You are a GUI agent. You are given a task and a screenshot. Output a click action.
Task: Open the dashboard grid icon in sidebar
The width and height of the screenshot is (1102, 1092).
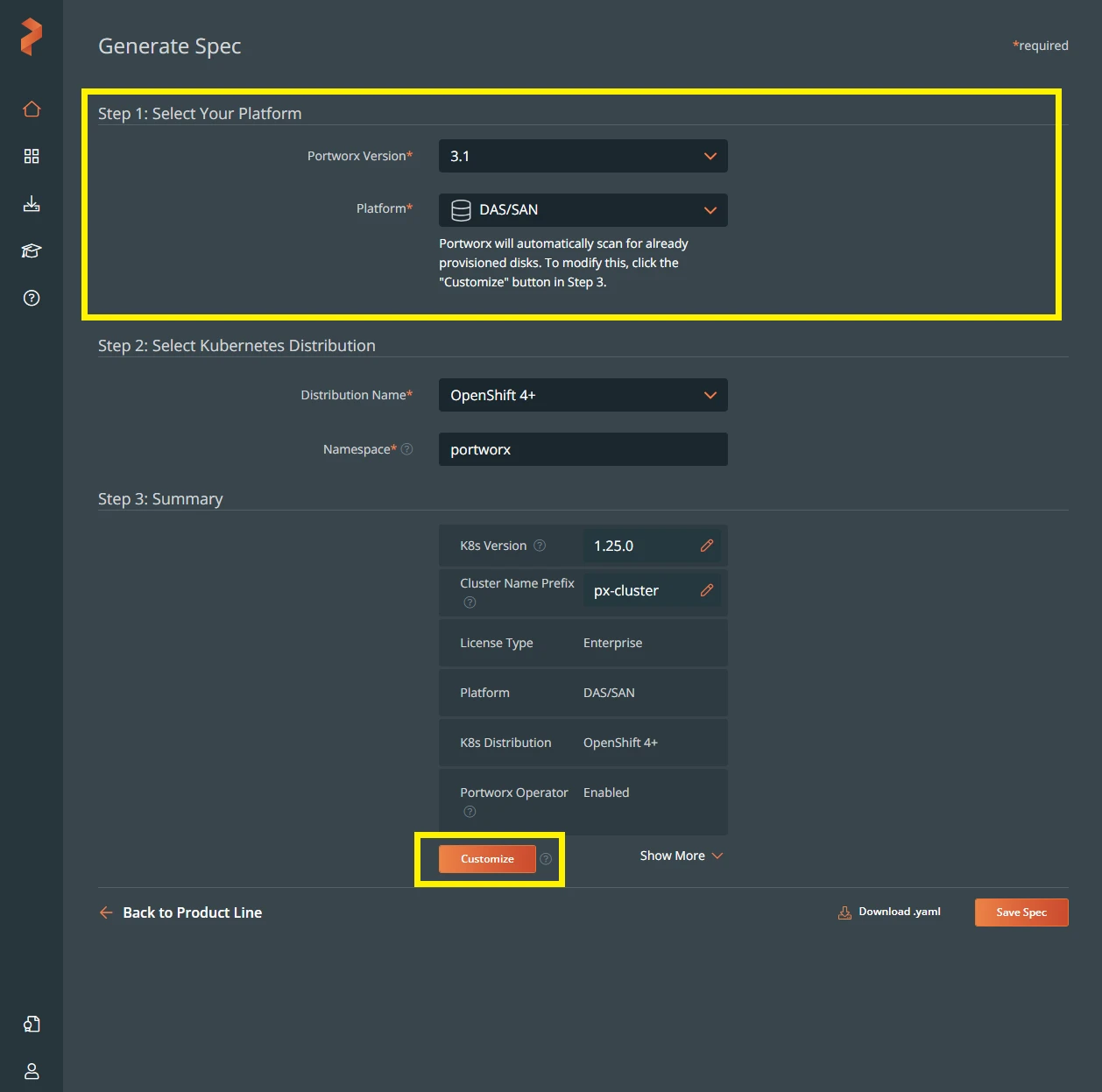32,156
